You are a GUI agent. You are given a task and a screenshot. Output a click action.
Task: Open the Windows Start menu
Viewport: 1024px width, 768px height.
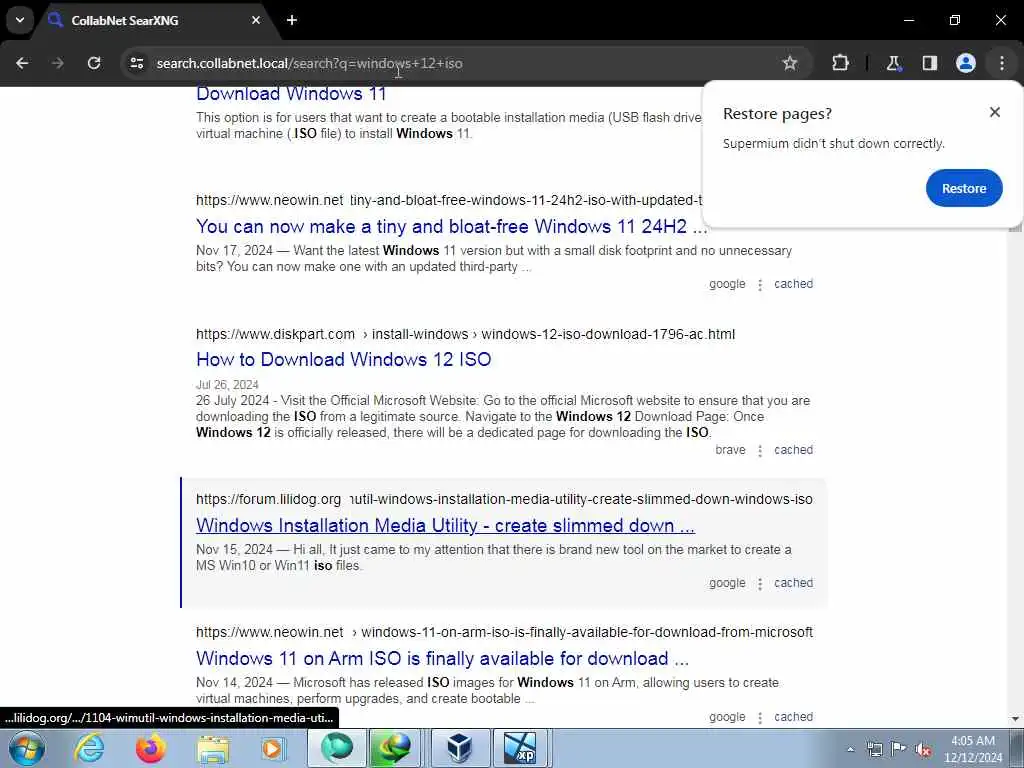(x=27, y=748)
